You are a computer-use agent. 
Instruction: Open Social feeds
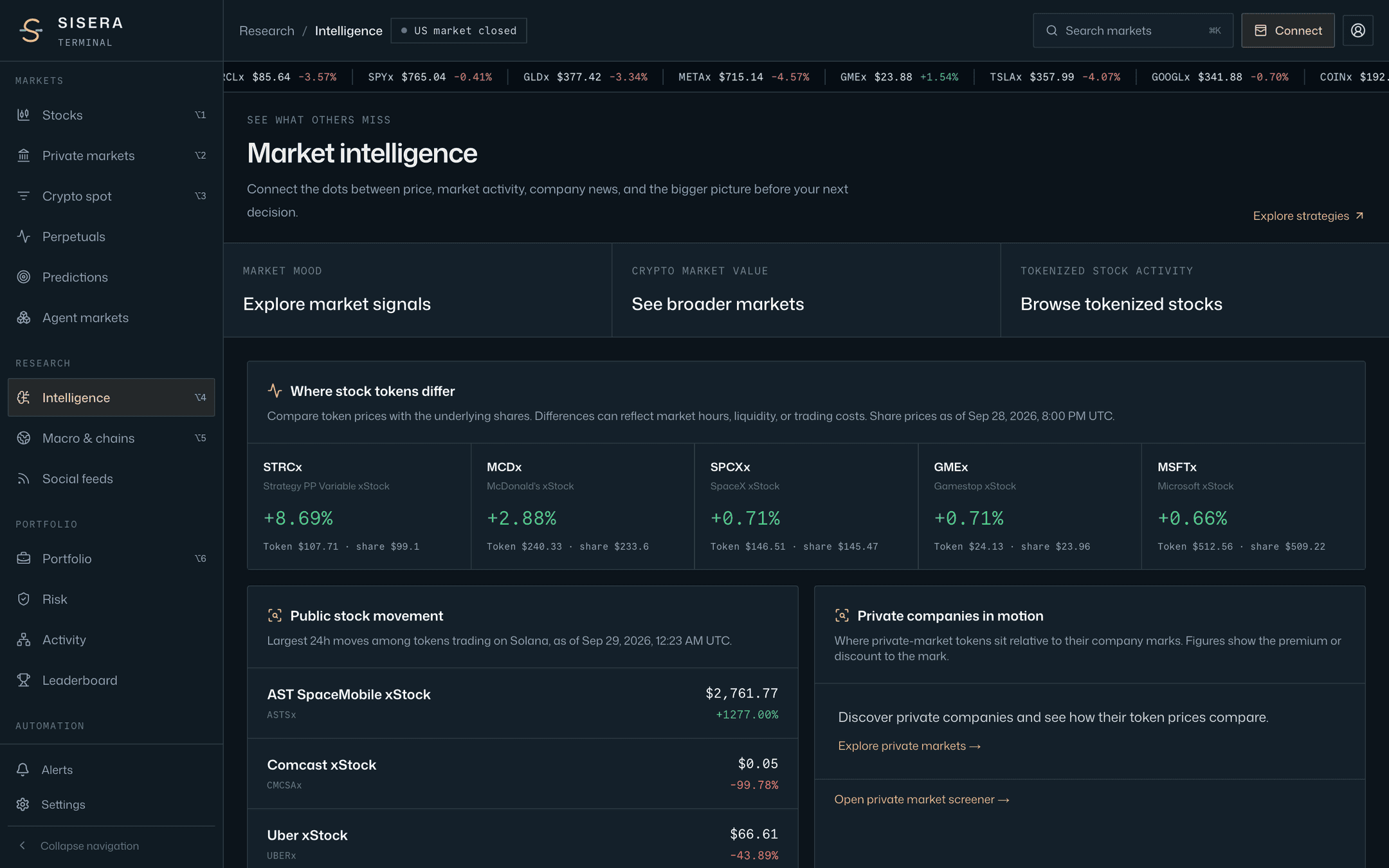[111, 478]
